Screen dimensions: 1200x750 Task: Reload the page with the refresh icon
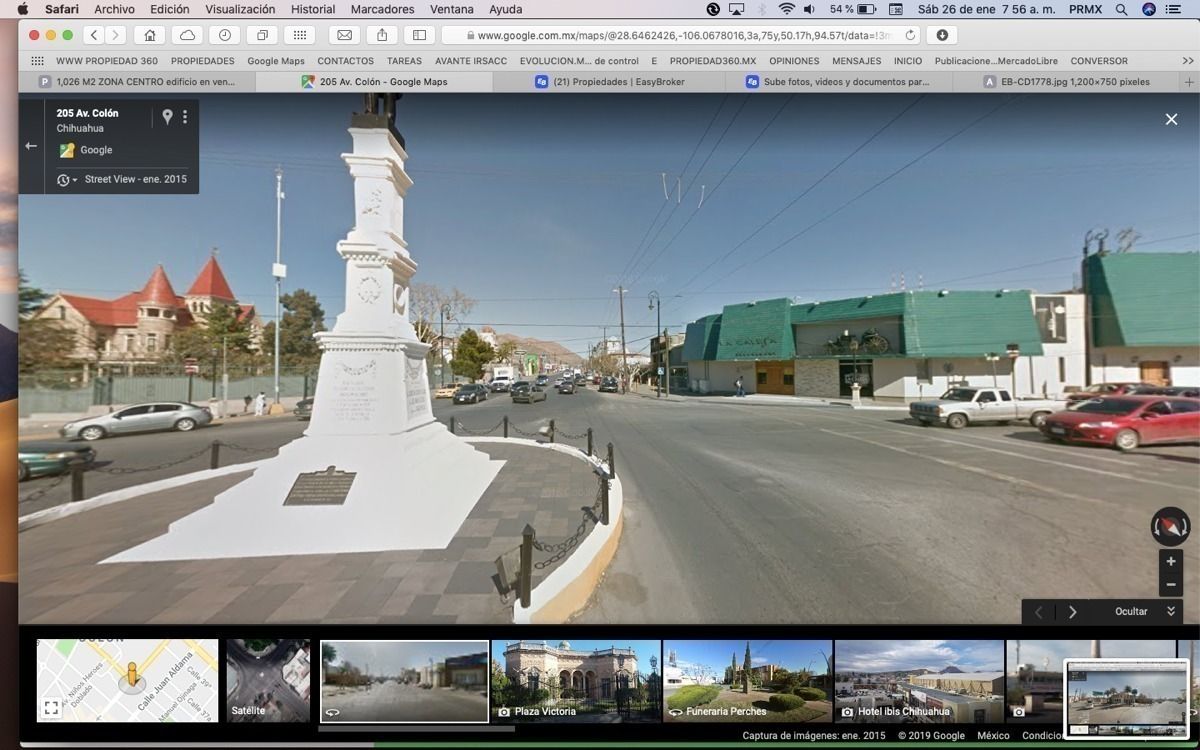910,35
